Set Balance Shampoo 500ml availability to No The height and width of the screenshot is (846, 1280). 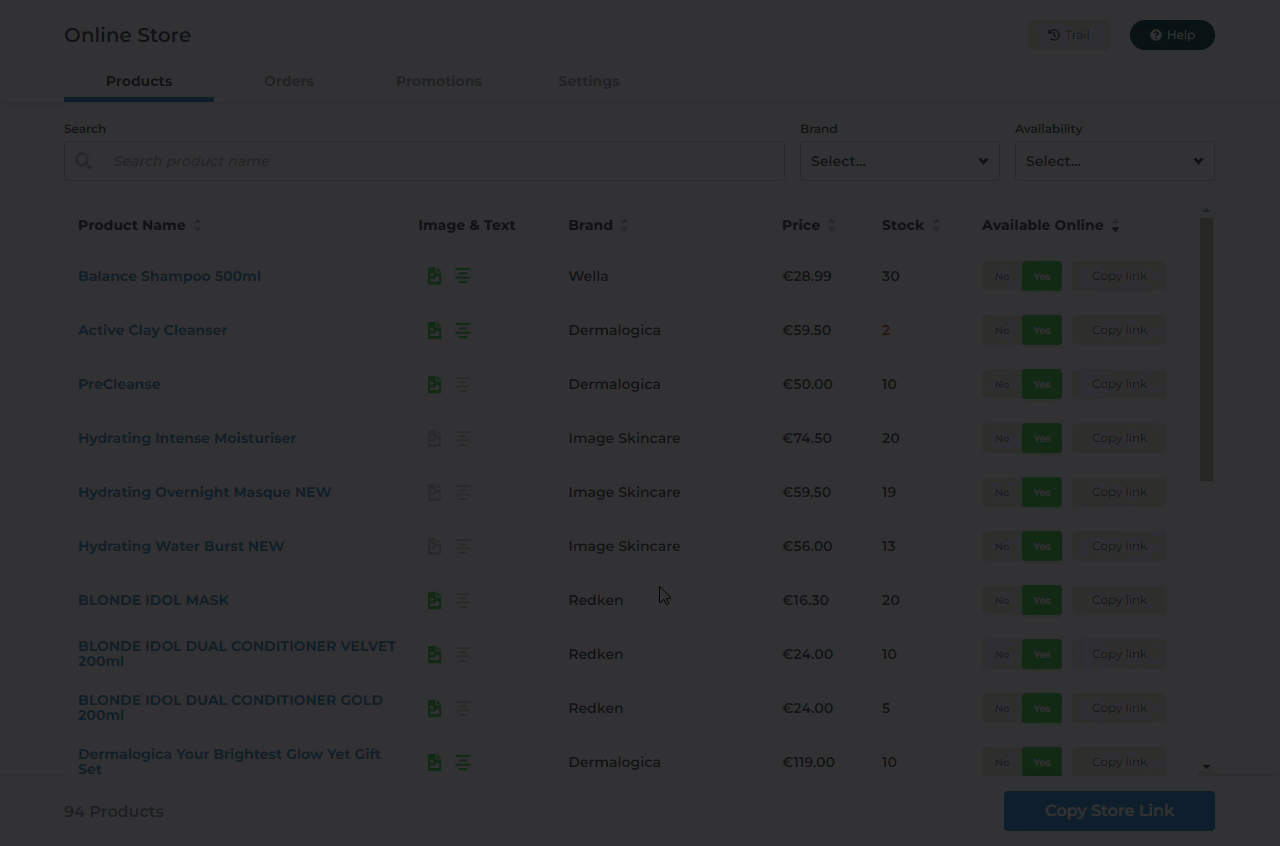tap(1001, 276)
